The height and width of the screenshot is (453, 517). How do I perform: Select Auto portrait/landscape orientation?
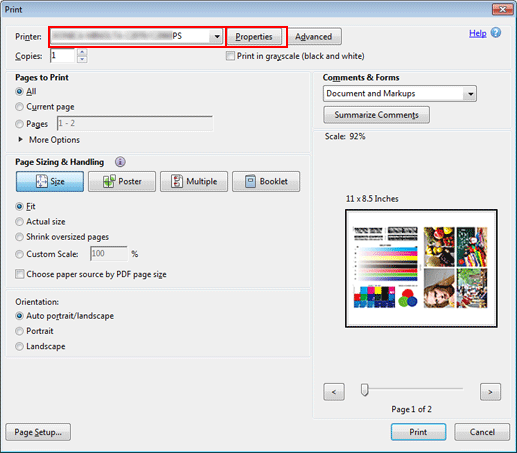pyautogui.click(x=19, y=316)
